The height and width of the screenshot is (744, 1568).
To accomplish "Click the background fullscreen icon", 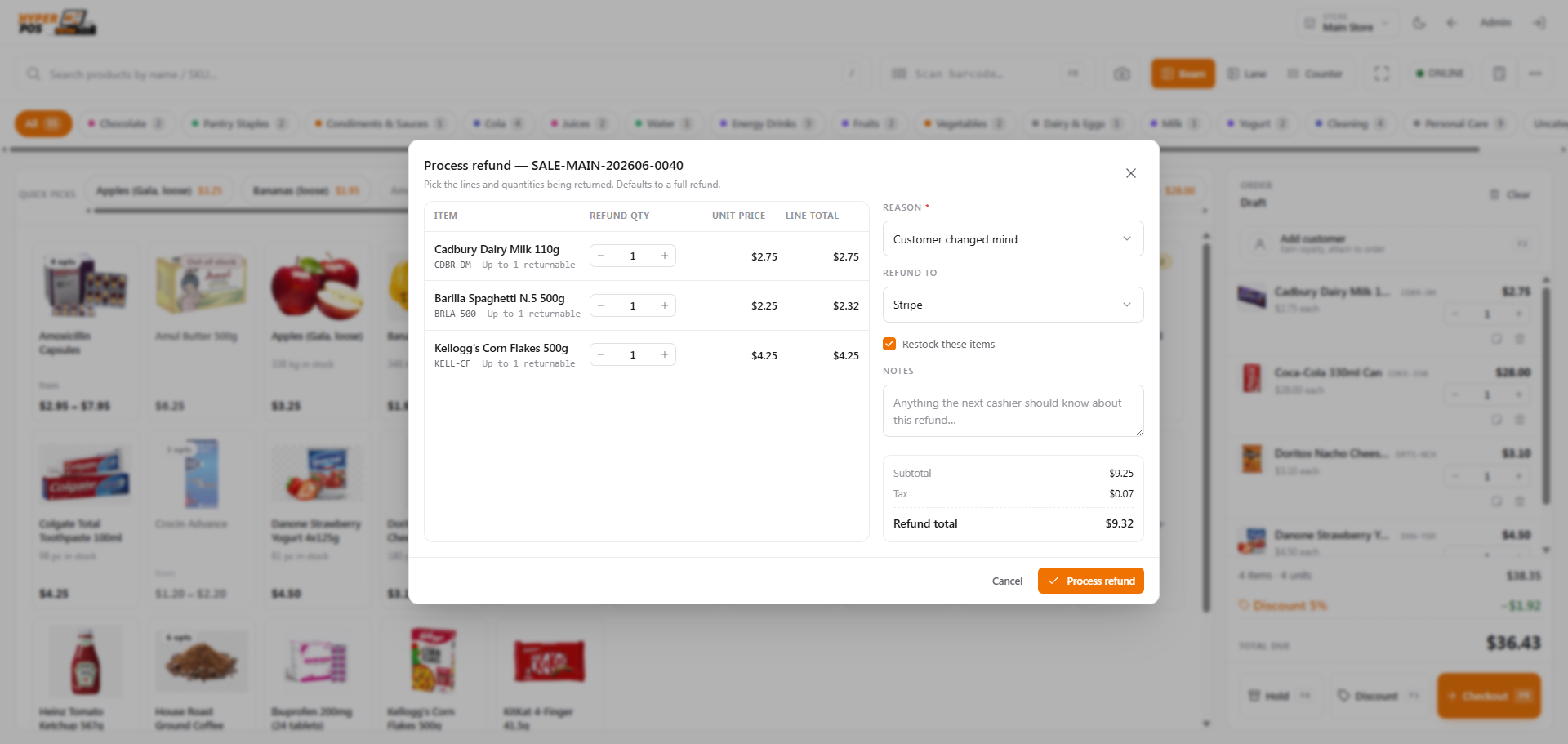I will click(x=1381, y=74).
